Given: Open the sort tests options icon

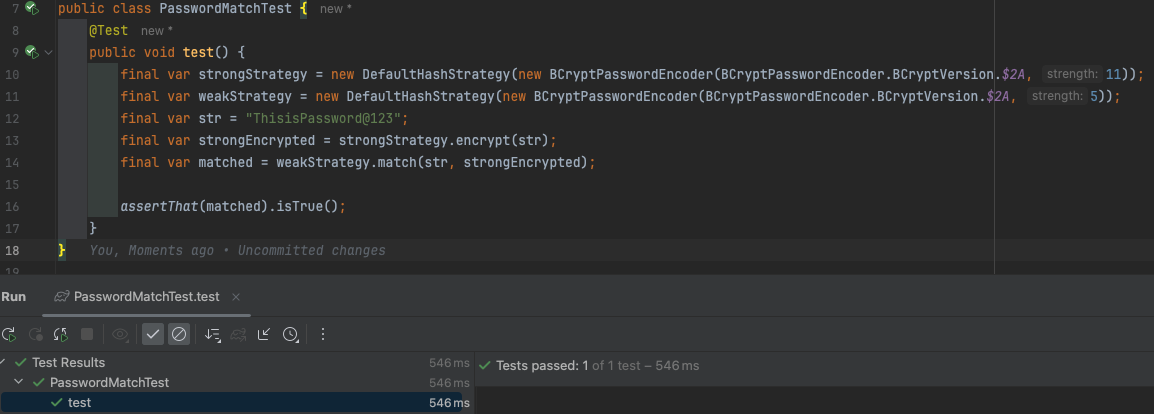Looking at the screenshot, I should click(x=212, y=334).
